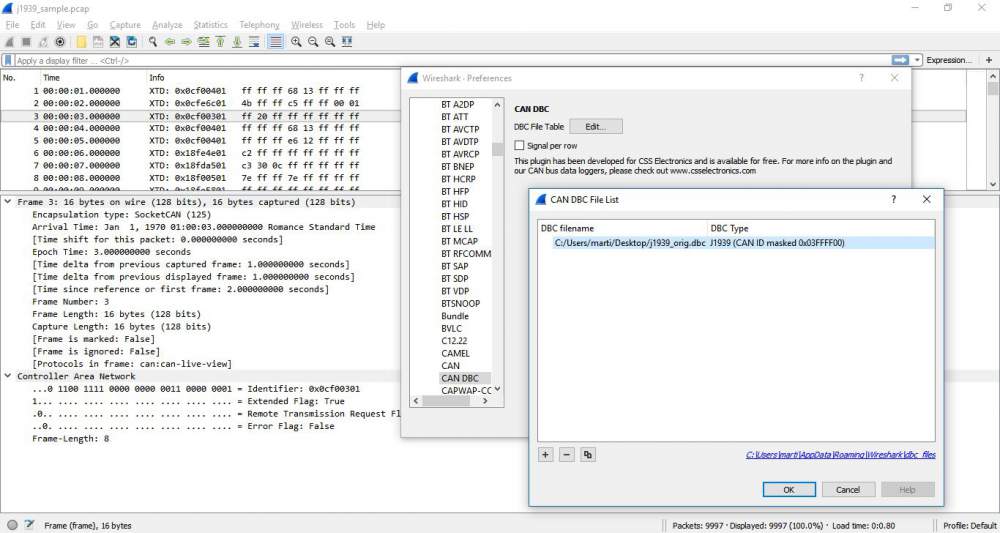Screen dimensions: 1000x533
Task: Click the capture file properties status bar icon
Action: click(29, 525)
